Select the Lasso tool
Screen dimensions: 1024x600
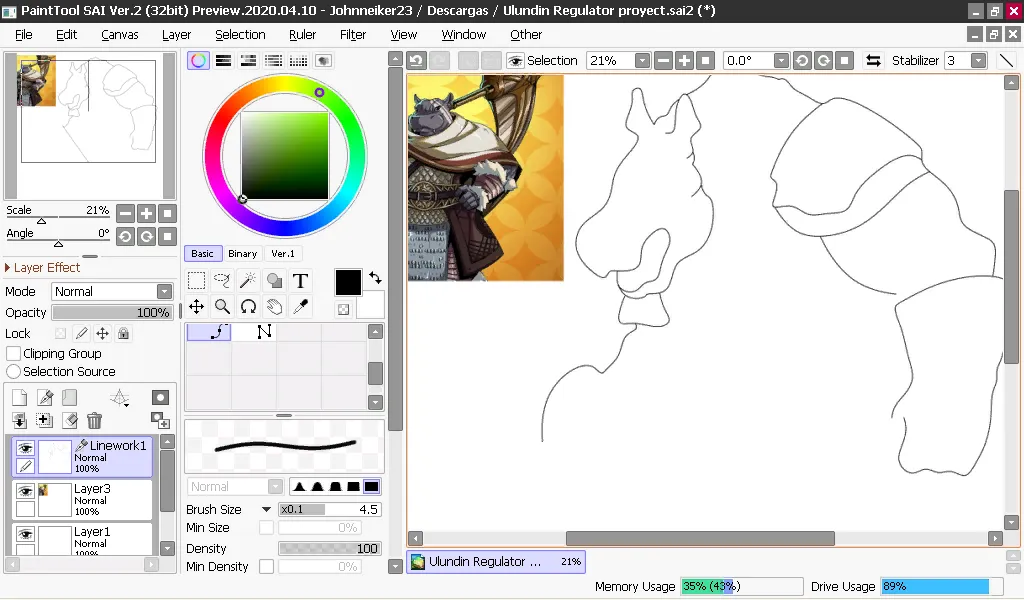point(222,281)
